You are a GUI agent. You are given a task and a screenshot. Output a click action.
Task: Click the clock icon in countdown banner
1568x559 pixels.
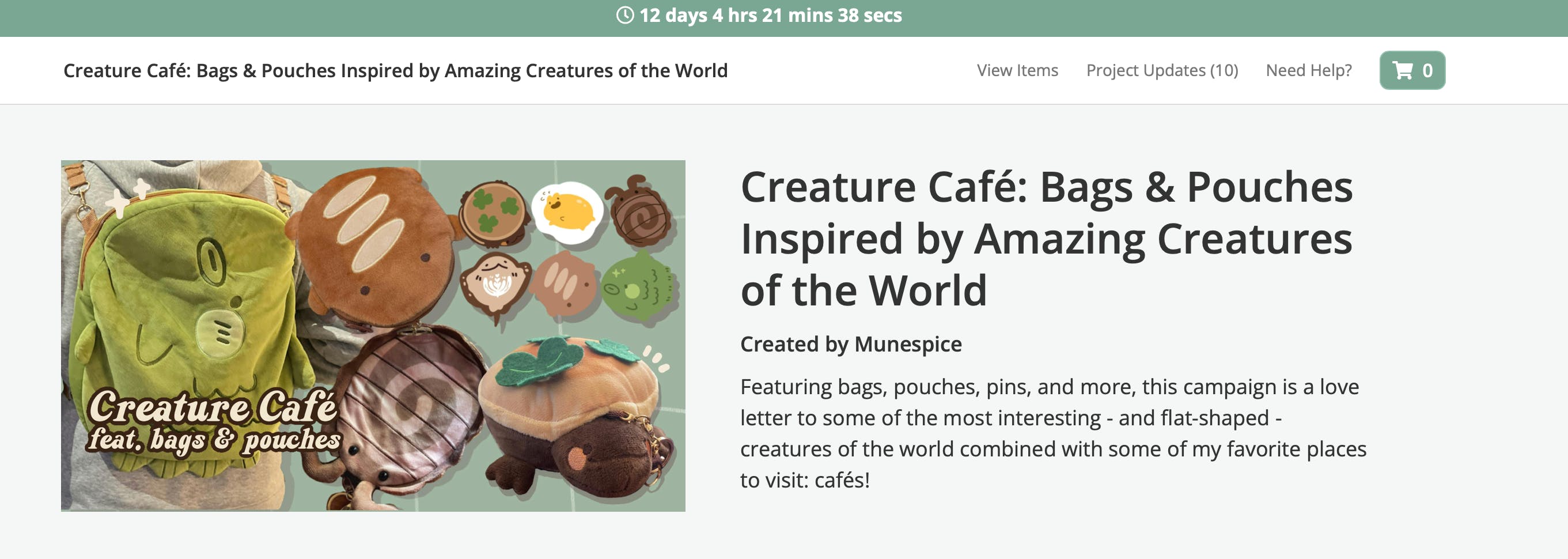(624, 15)
